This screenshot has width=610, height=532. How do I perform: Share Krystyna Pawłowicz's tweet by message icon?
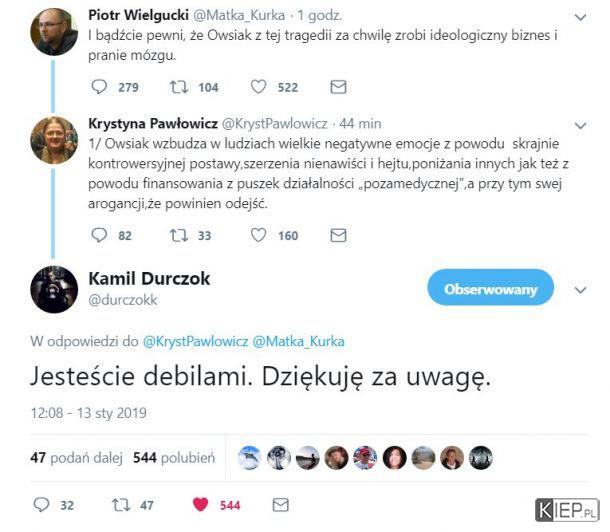coord(338,235)
